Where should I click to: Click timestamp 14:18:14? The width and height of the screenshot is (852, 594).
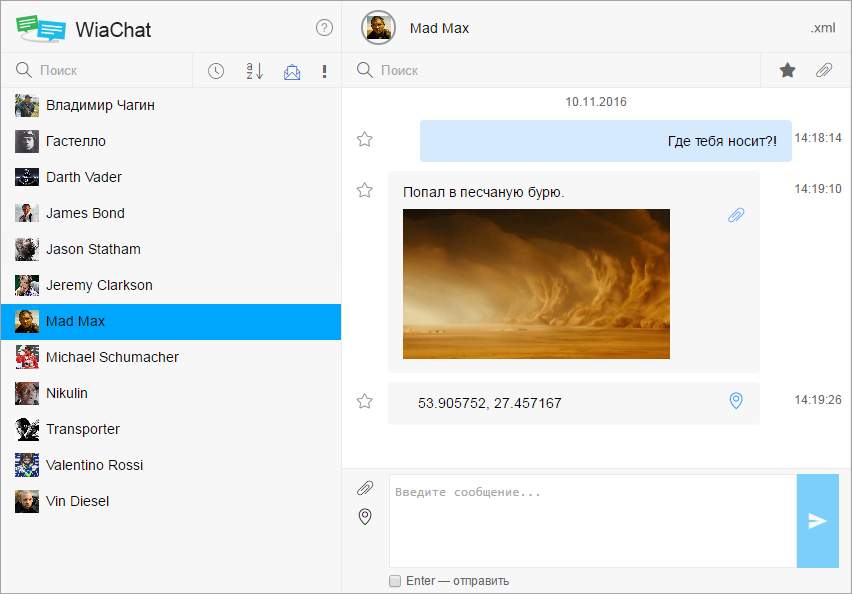[818, 138]
